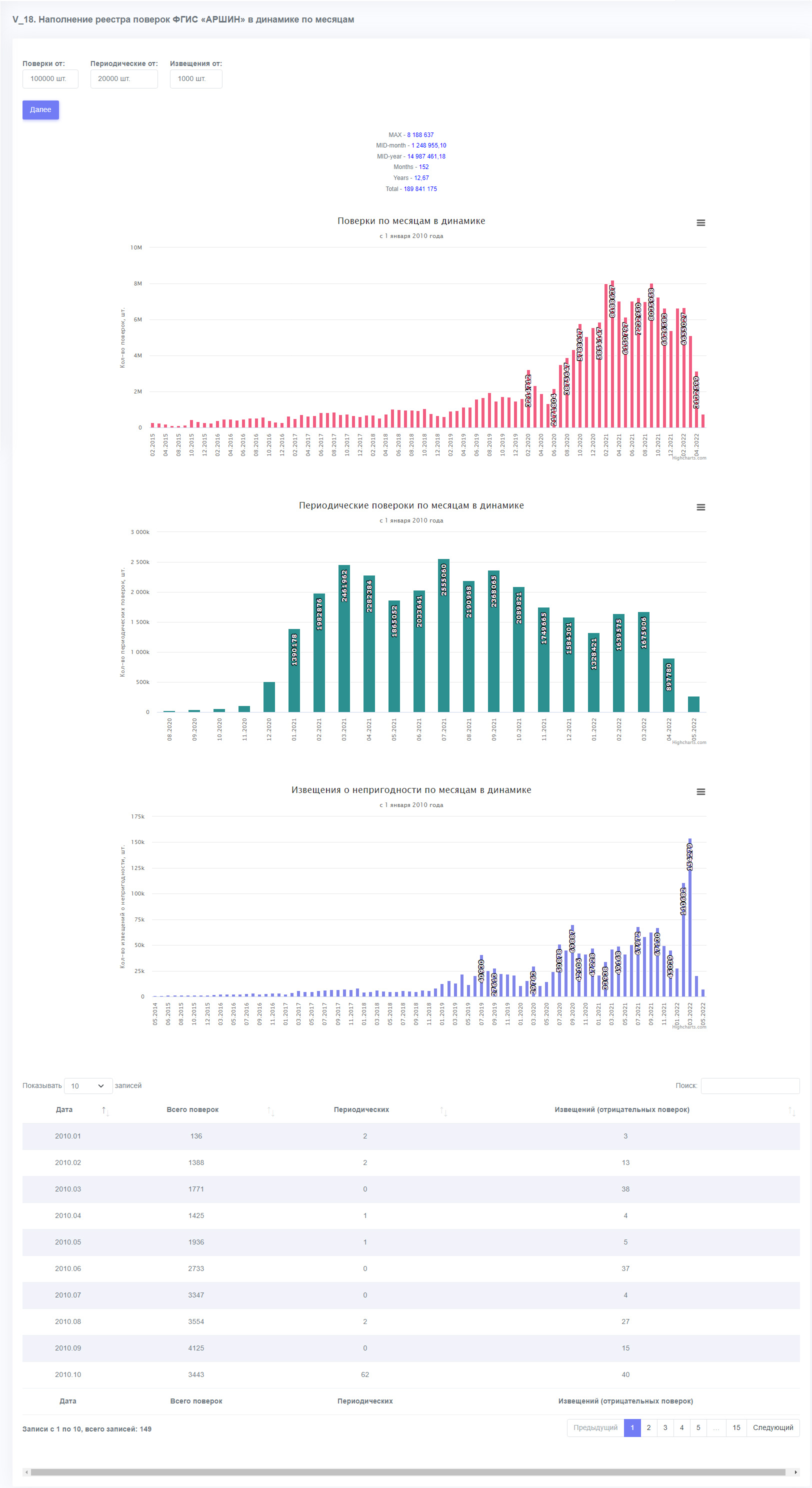The image size is (812, 1488).
Task: Focus the Поверки от input field
Action: [x=50, y=78]
